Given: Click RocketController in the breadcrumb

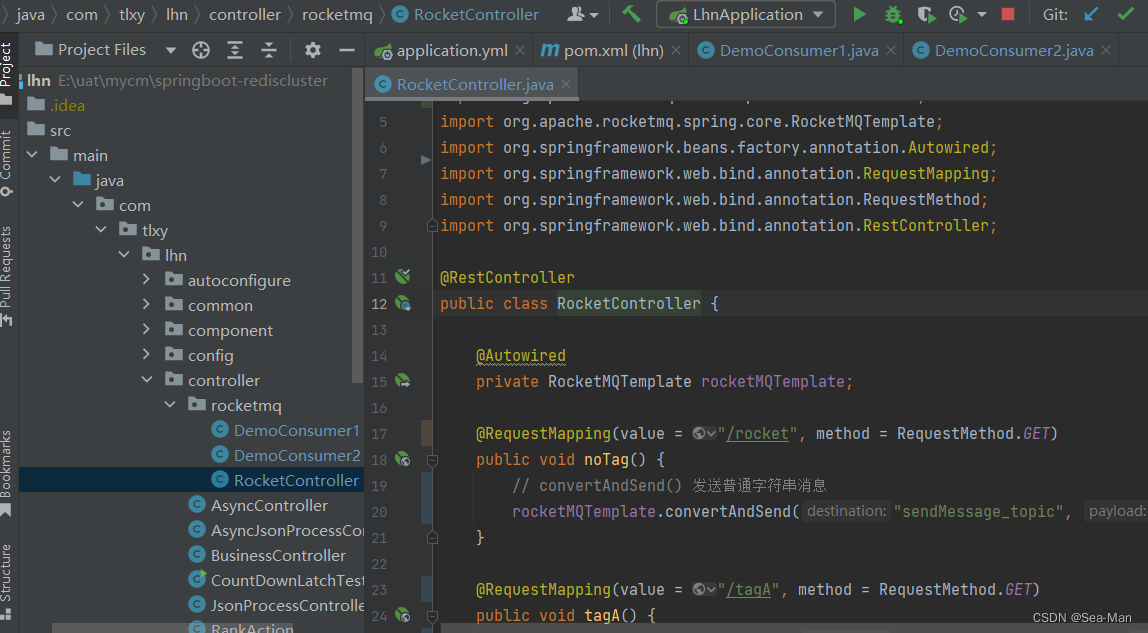Looking at the screenshot, I should [x=466, y=15].
